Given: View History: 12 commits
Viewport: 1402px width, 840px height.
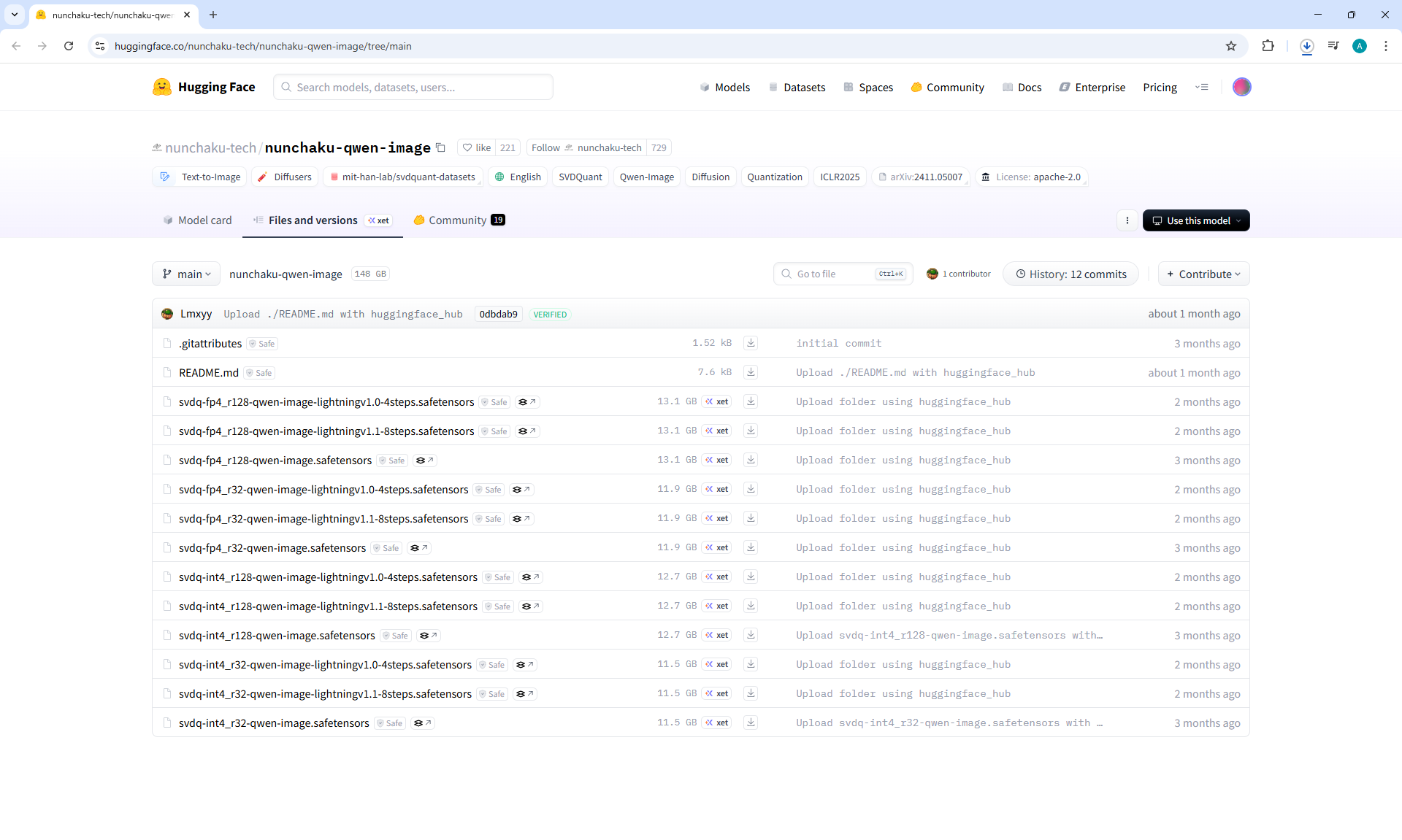Looking at the screenshot, I should 1070,274.
